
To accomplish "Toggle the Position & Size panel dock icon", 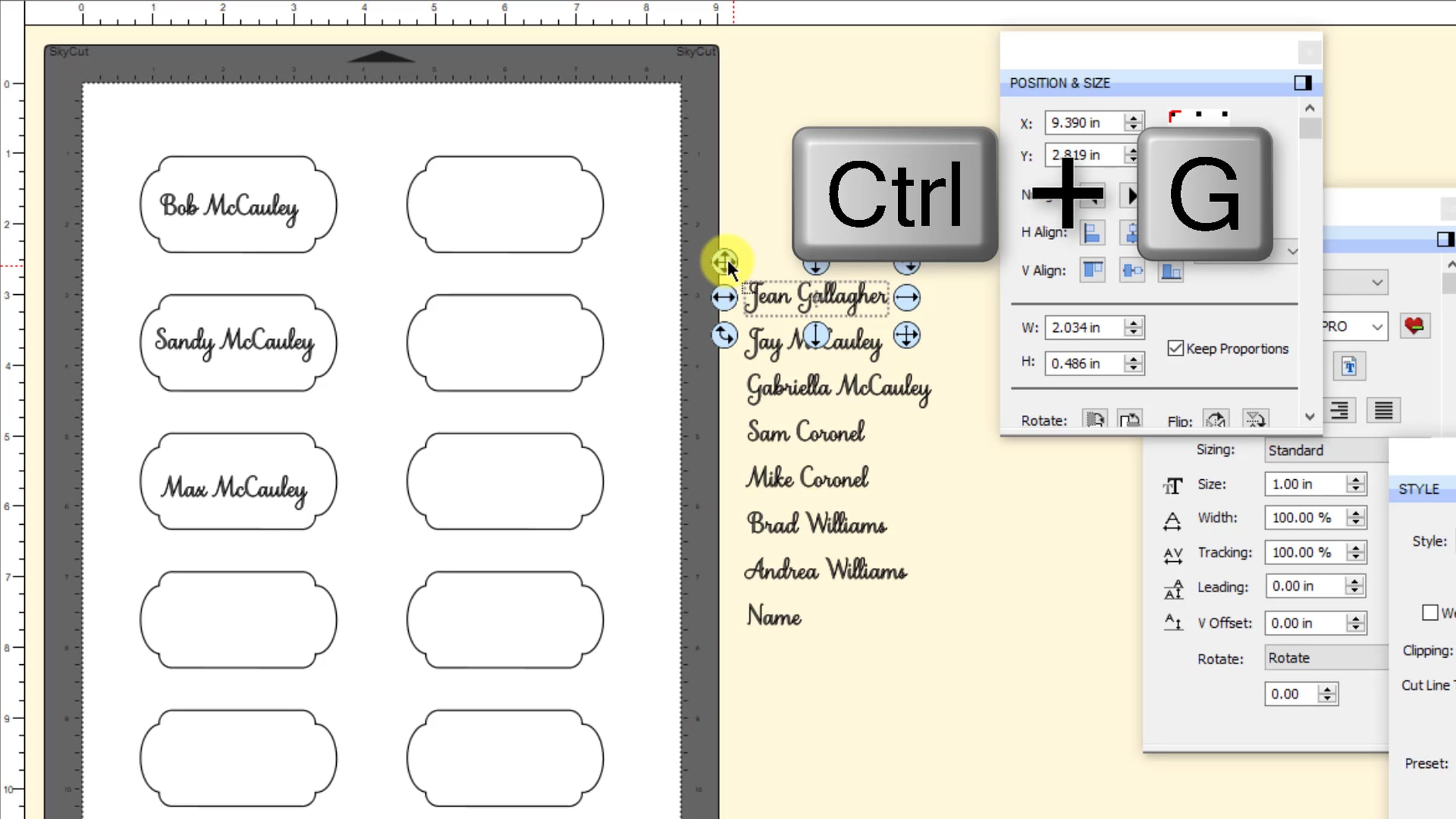I will coord(1303,83).
